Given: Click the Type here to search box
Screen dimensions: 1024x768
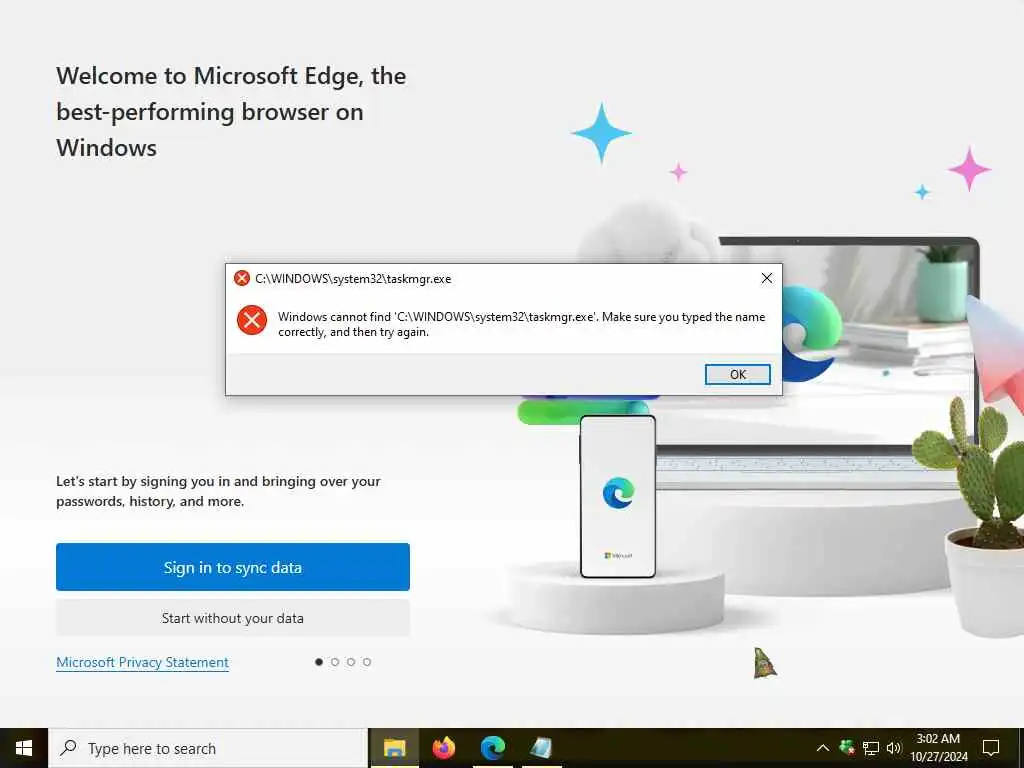Looking at the screenshot, I should coord(208,748).
